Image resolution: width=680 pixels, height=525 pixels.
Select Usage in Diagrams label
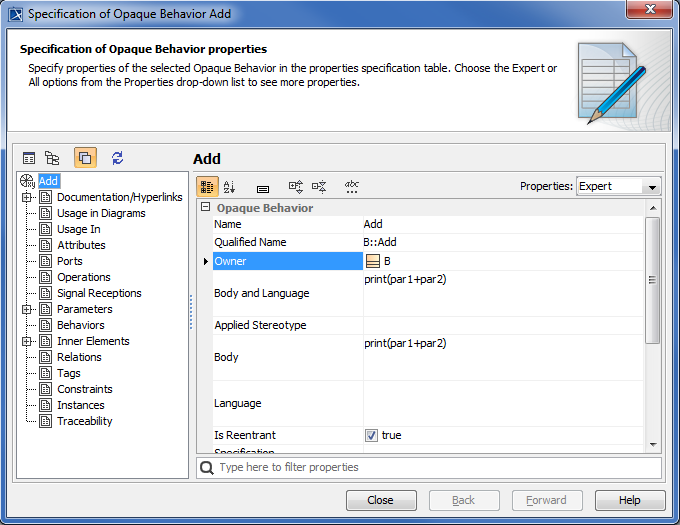[101, 213]
